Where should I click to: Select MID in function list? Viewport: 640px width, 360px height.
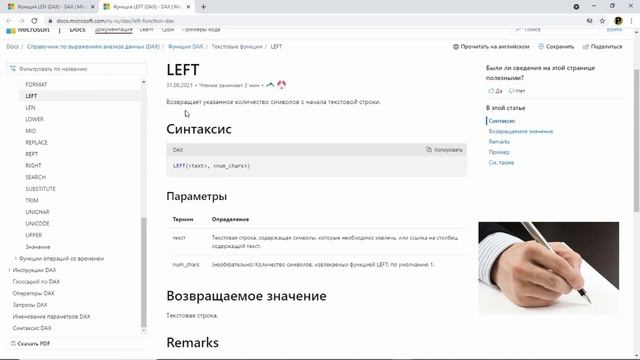coord(31,131)
